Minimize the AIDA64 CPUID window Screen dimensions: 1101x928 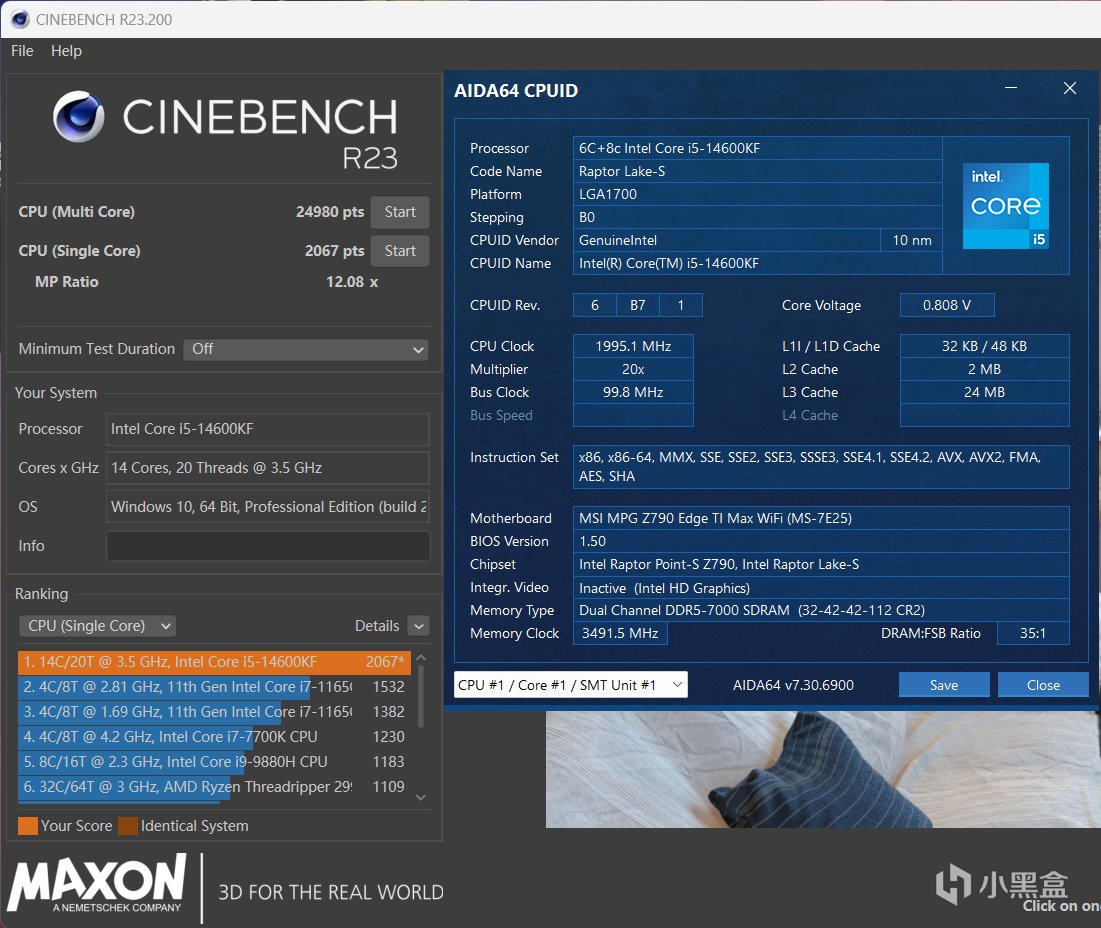[x=1010, y=88]
